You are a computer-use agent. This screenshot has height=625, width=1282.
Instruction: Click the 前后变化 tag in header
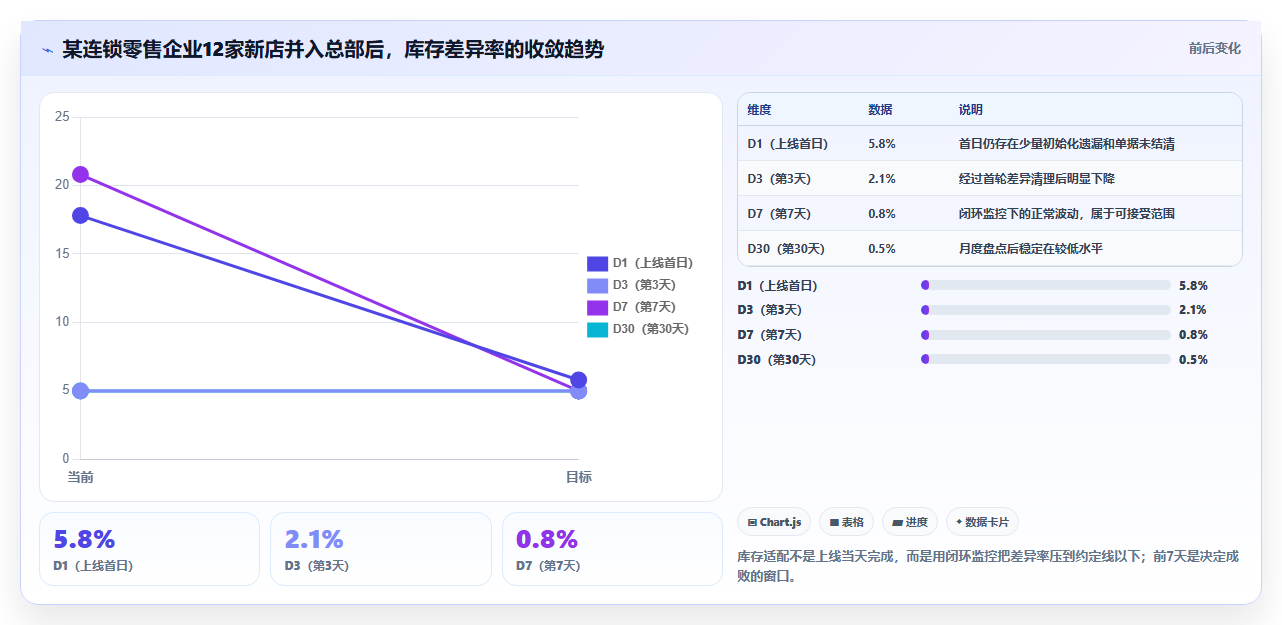click(x=1214, y=48)
